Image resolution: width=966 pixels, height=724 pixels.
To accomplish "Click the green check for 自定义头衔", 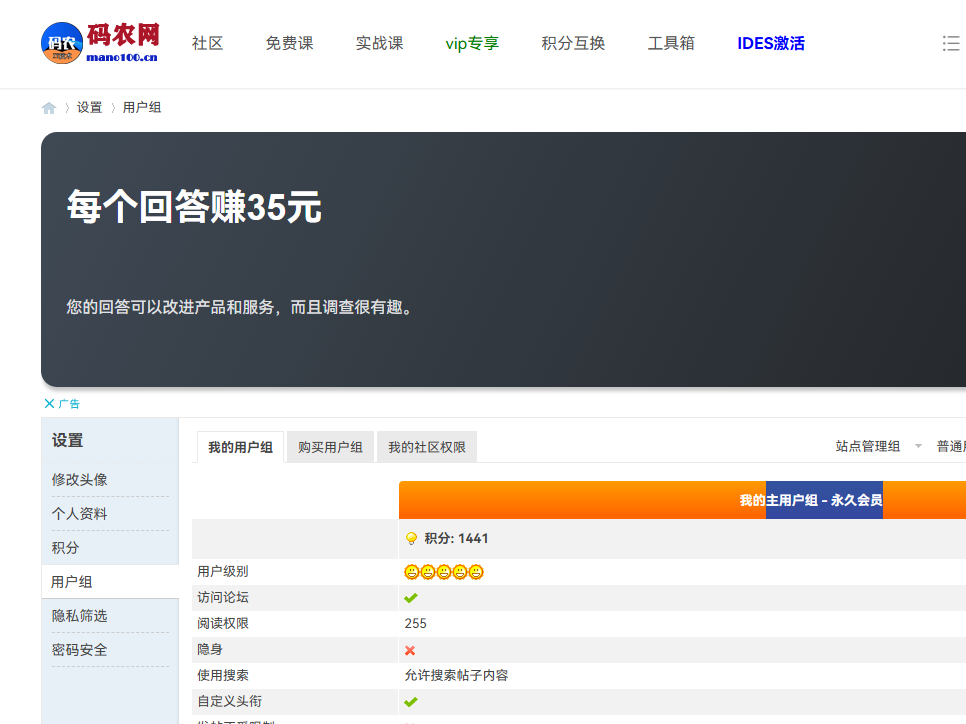I will coord(411,702).
